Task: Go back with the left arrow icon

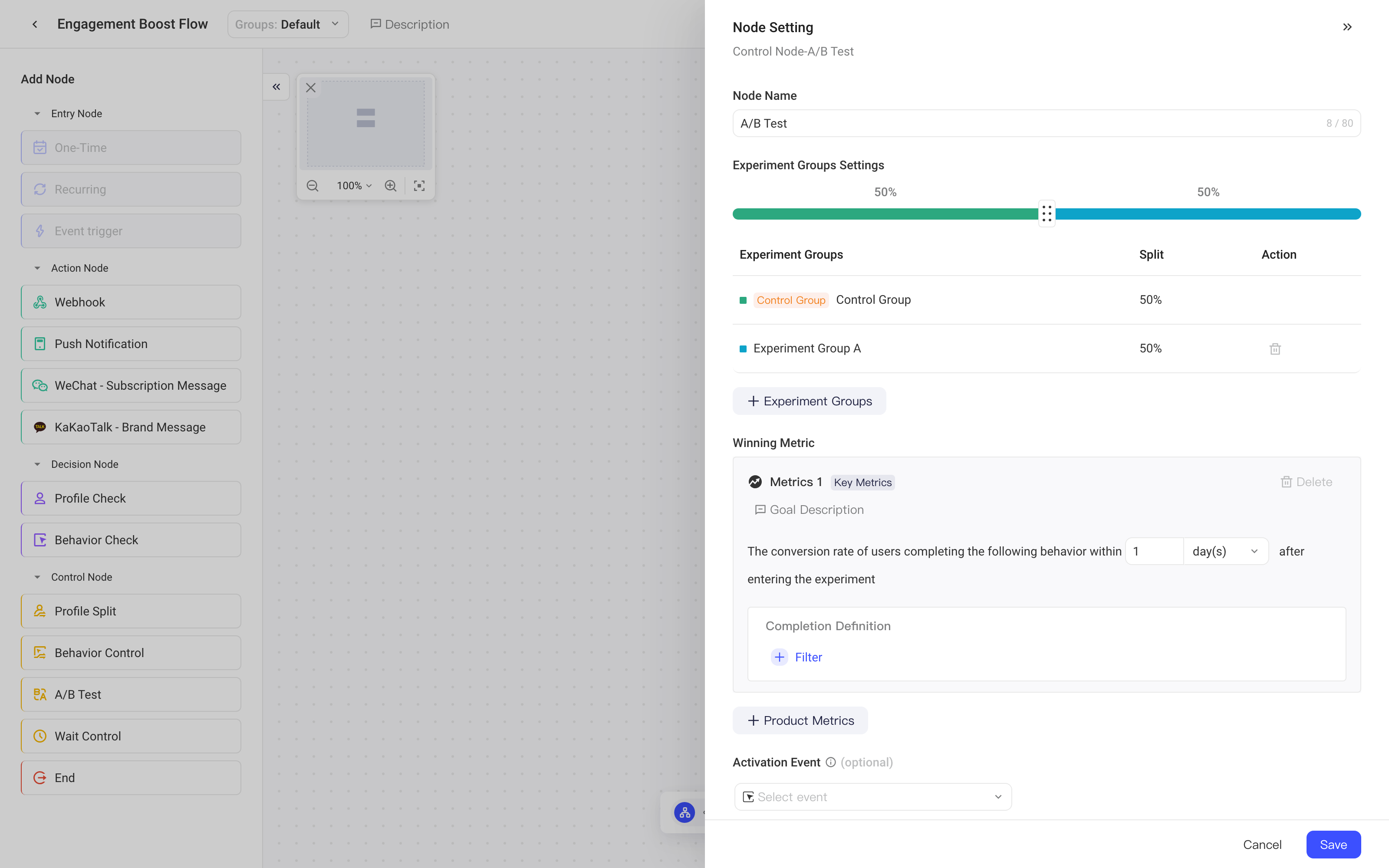Action: 35,24
